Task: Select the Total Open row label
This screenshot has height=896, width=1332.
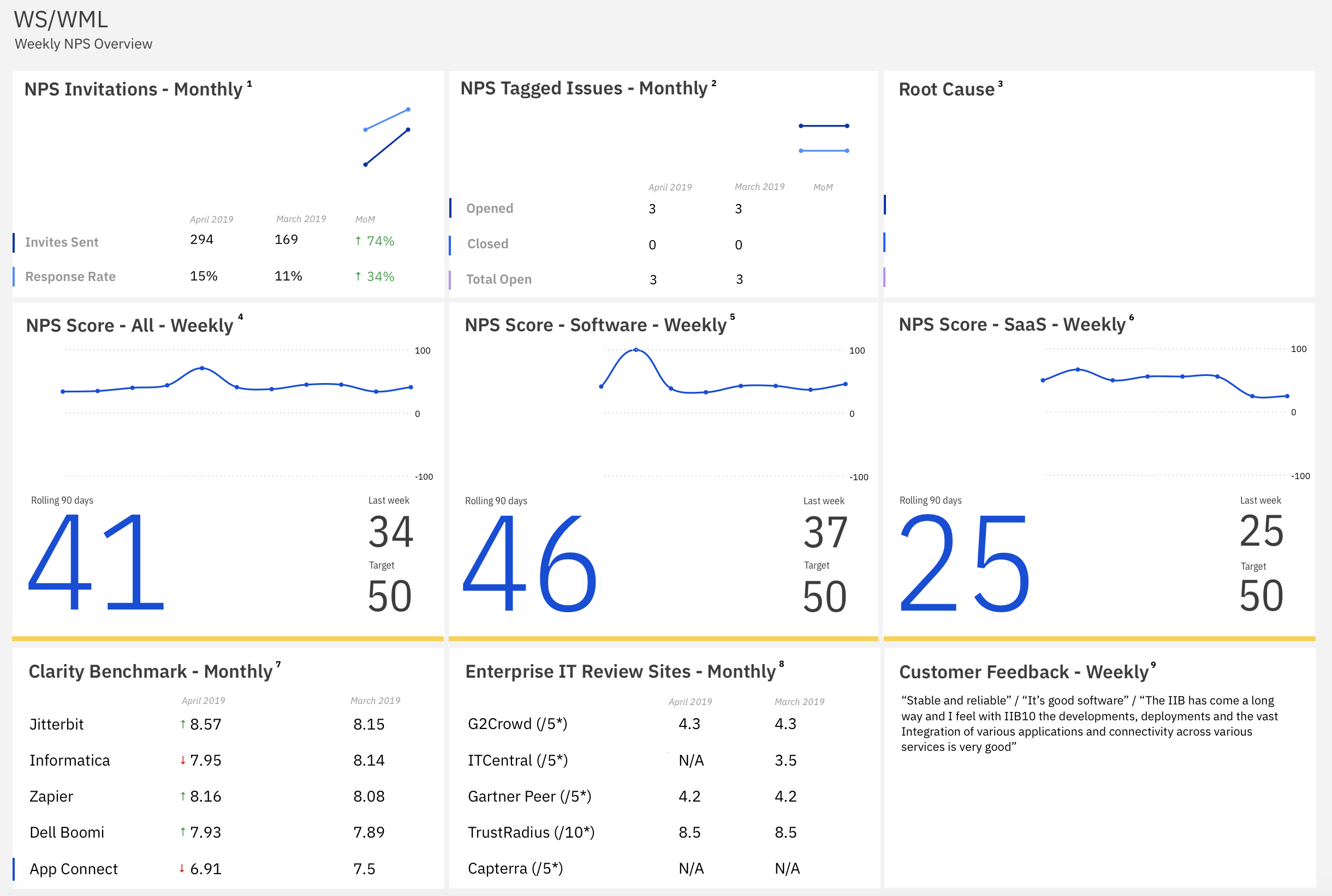Action: pyautogui.click(x=498, y=279)
